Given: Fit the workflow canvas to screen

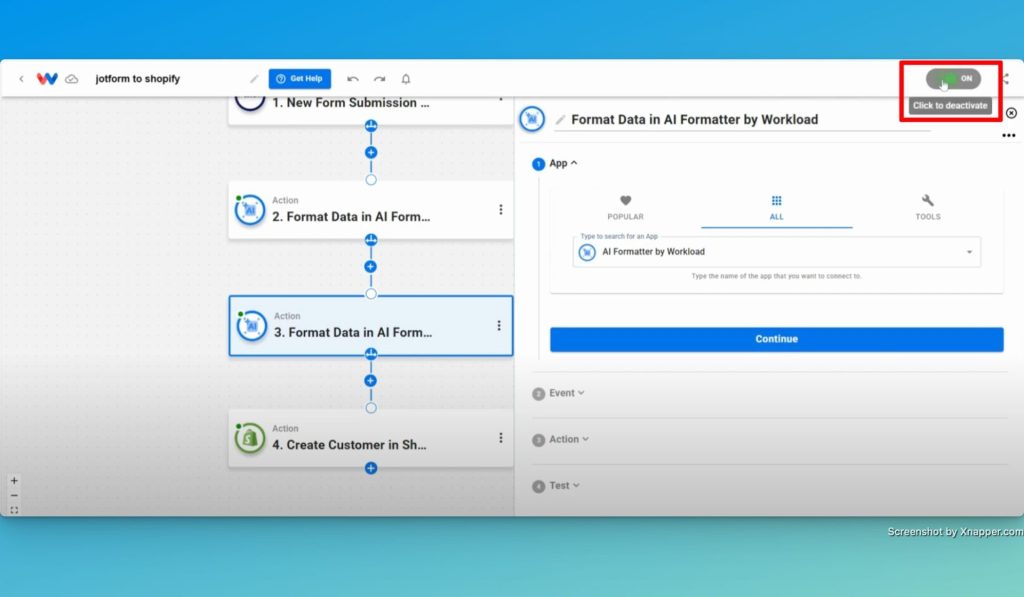Looking at the screenshot, I should pyautogui.click(x=14, y=510).
